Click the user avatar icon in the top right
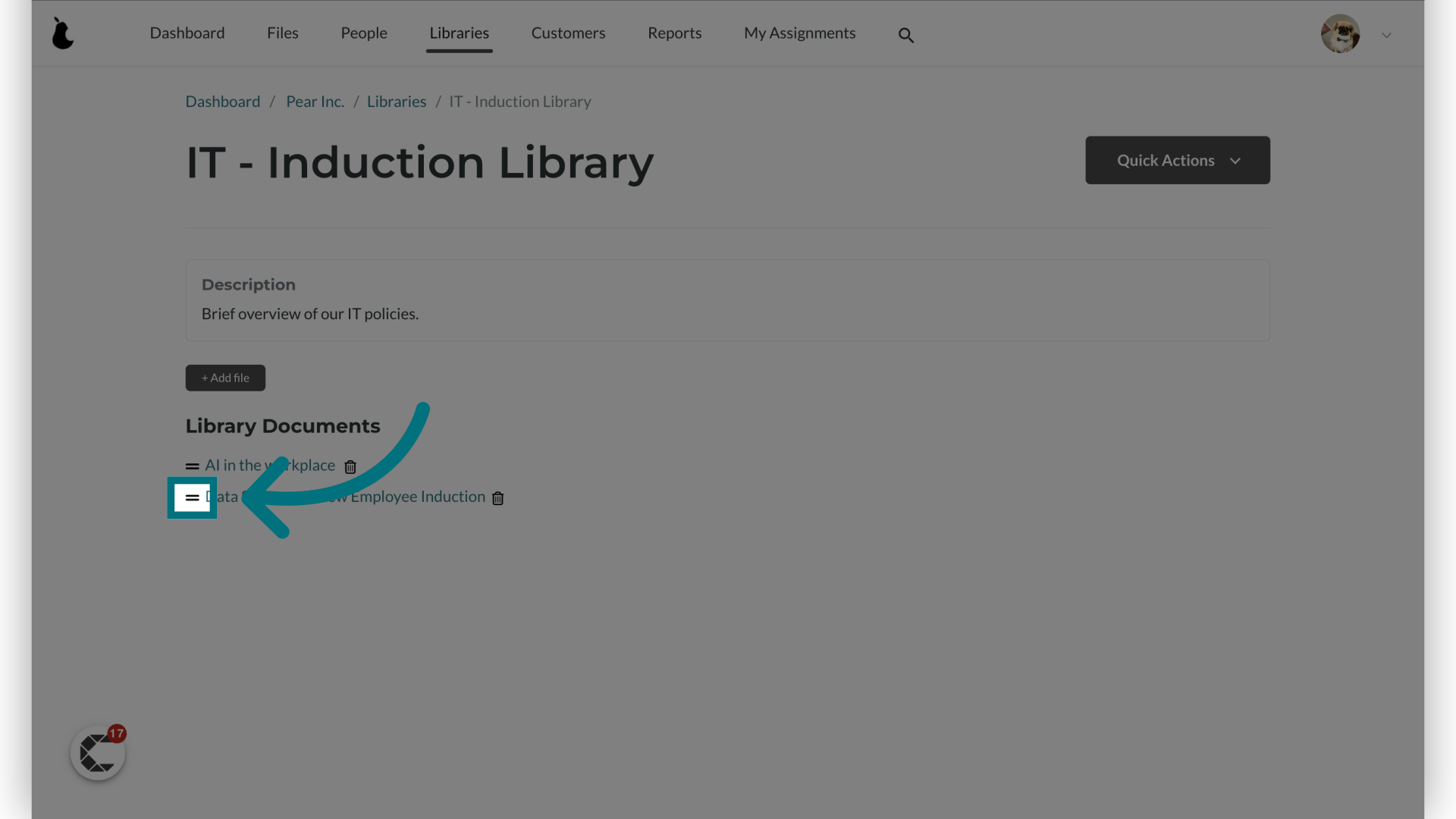The height and width of the screenshot is (819, 1456). point(1340,33)
